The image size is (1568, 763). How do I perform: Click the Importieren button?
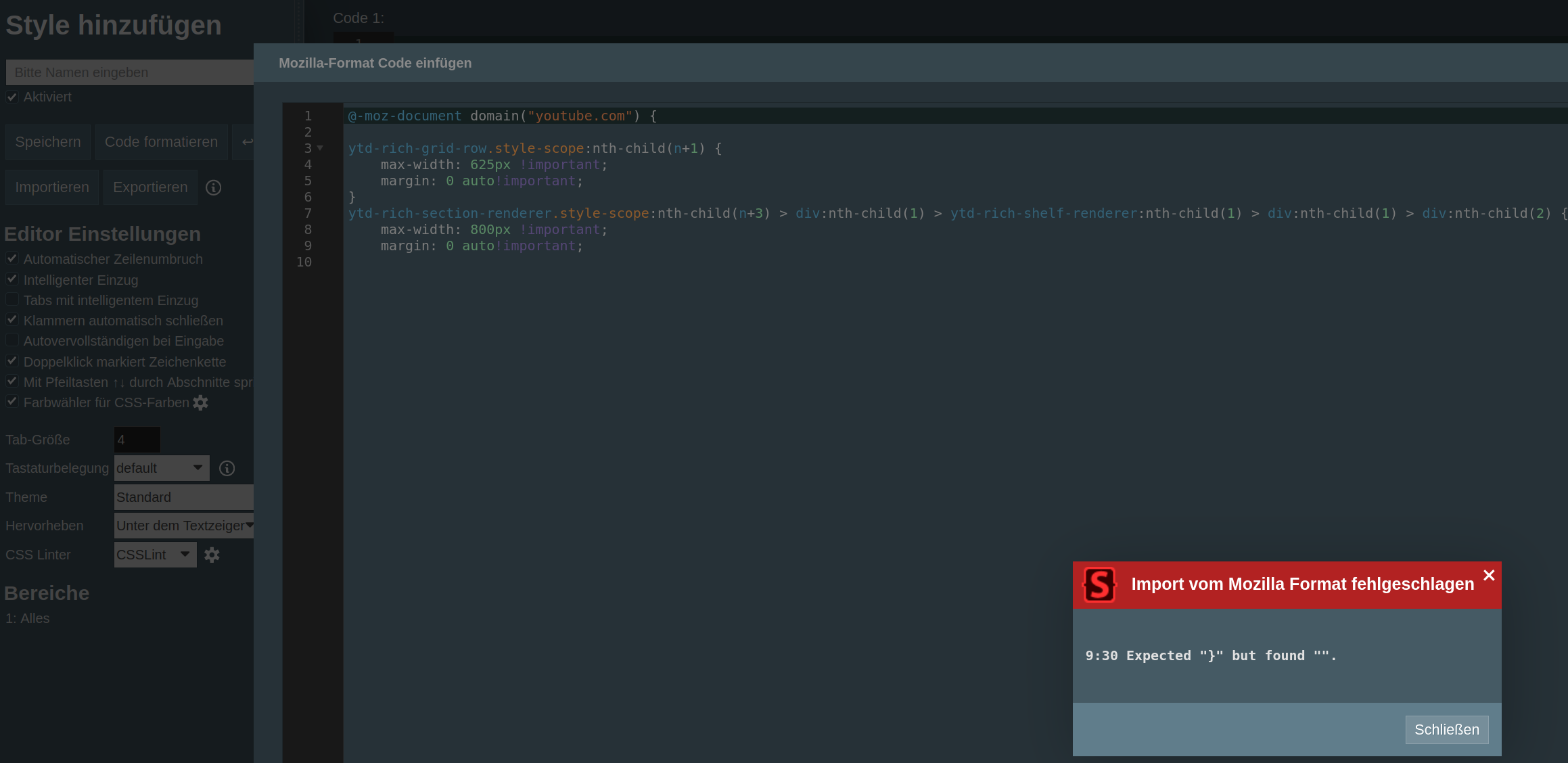[52, 187]
